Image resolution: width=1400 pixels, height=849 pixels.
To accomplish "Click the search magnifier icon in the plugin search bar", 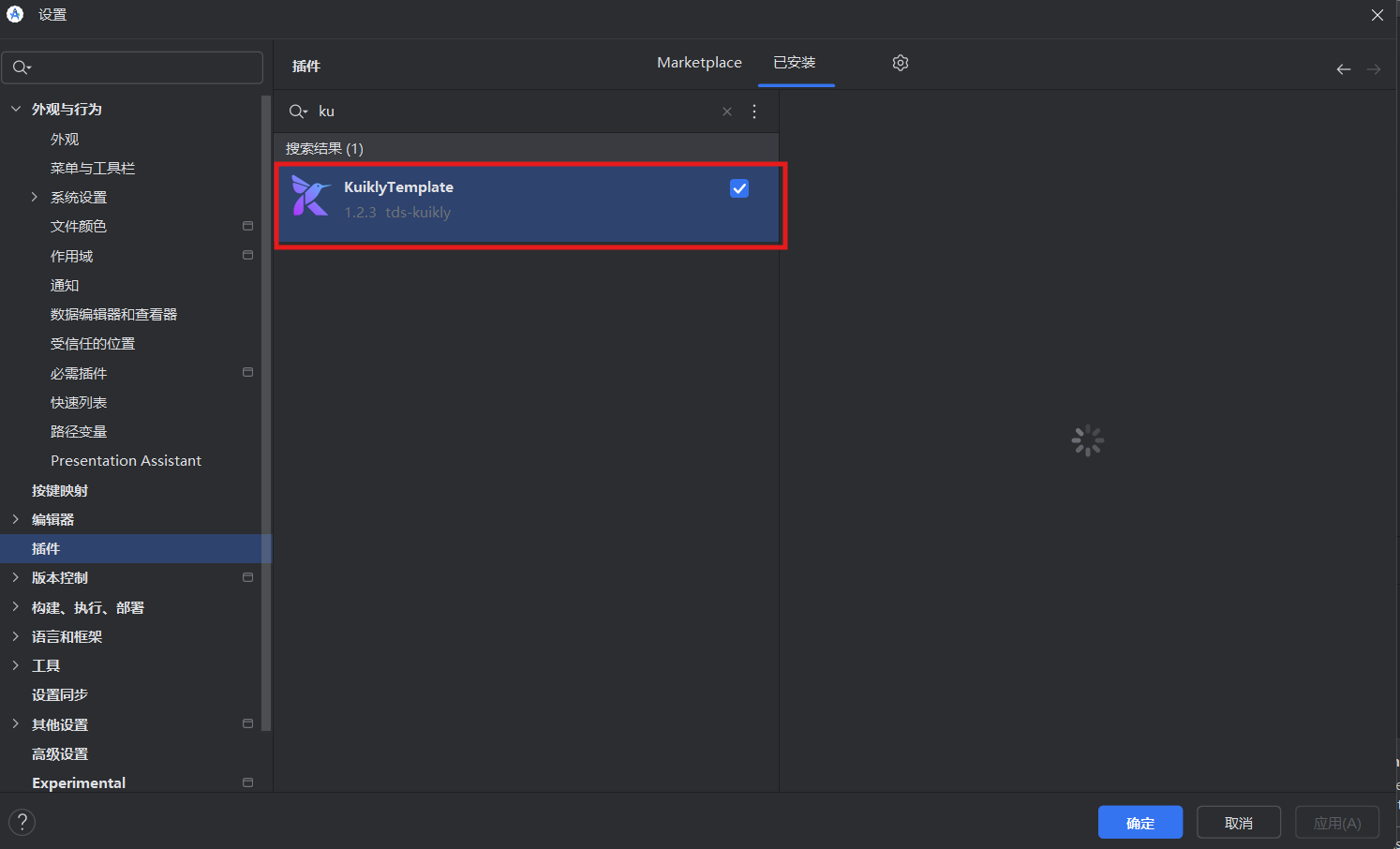I will (x=298, y=112).
